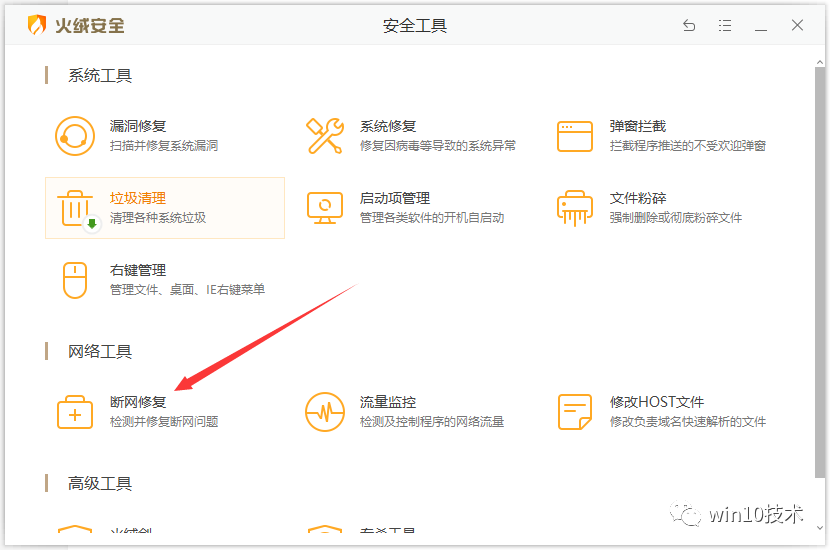Click description 管理文件、桌面、IE右键菜单
This screenshot has width=830, height=550.
187,290
